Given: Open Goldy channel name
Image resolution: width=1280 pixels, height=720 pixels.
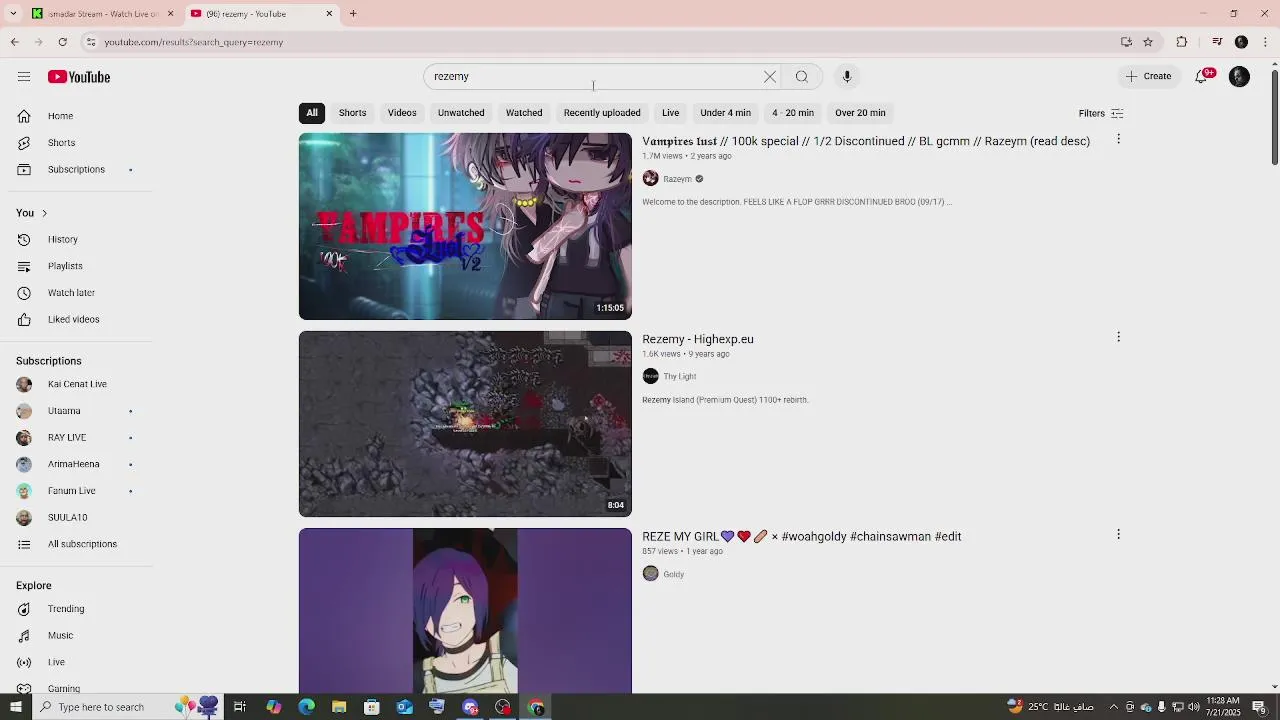Looking at the screenshot, I should click(673, 574).
